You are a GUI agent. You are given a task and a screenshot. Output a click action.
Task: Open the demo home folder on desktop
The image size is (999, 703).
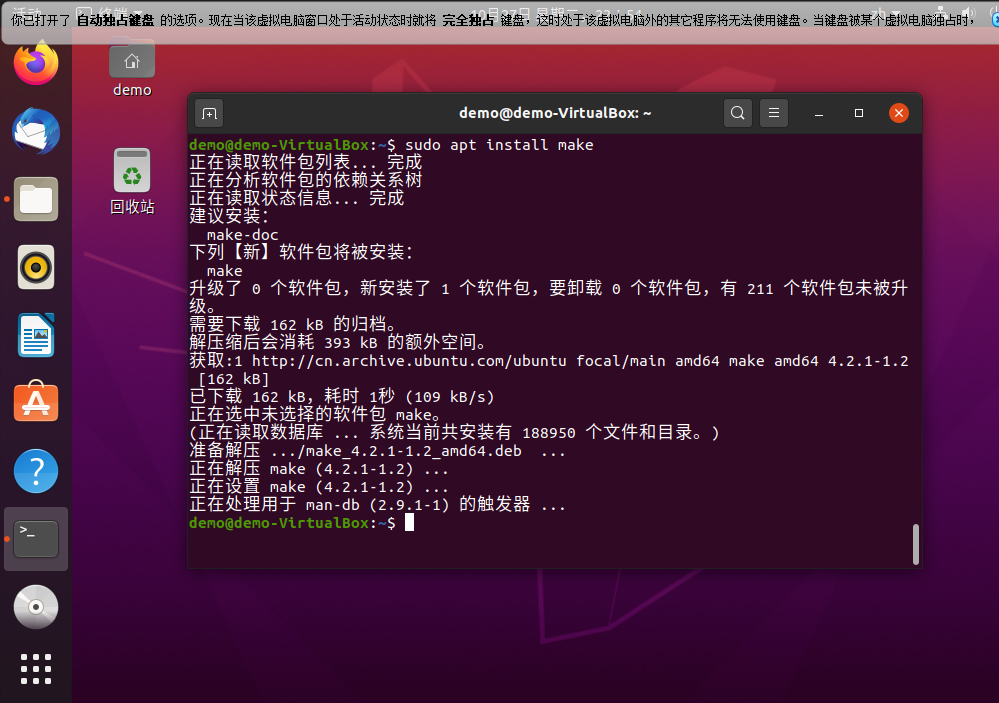point(132,68)
